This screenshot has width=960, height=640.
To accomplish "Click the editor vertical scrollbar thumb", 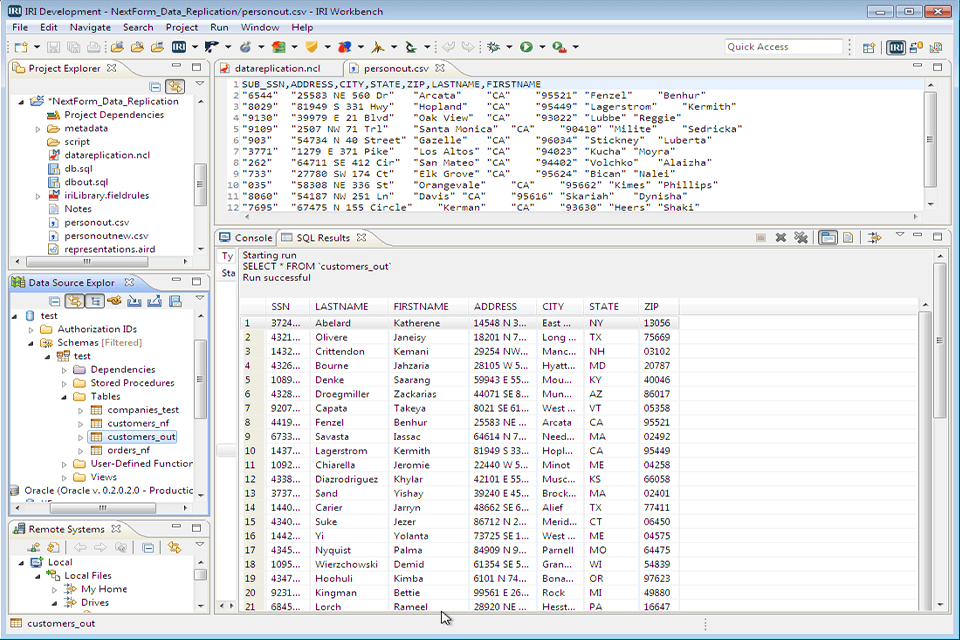I will click(930, 140).
